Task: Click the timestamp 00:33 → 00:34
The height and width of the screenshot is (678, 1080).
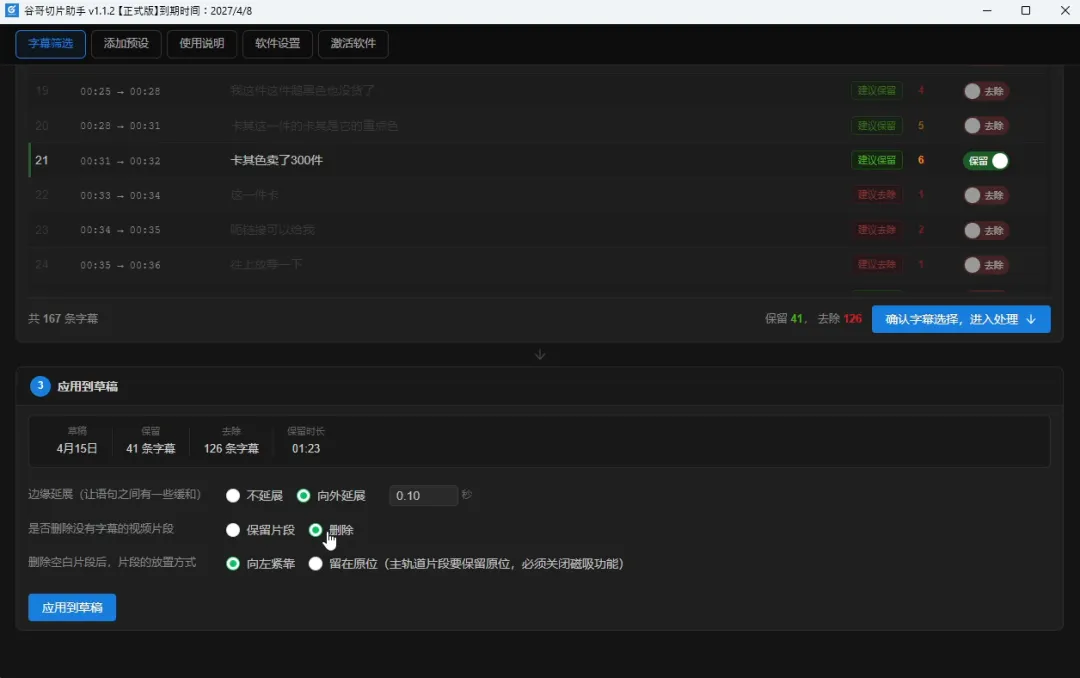Action: point(120,196)
